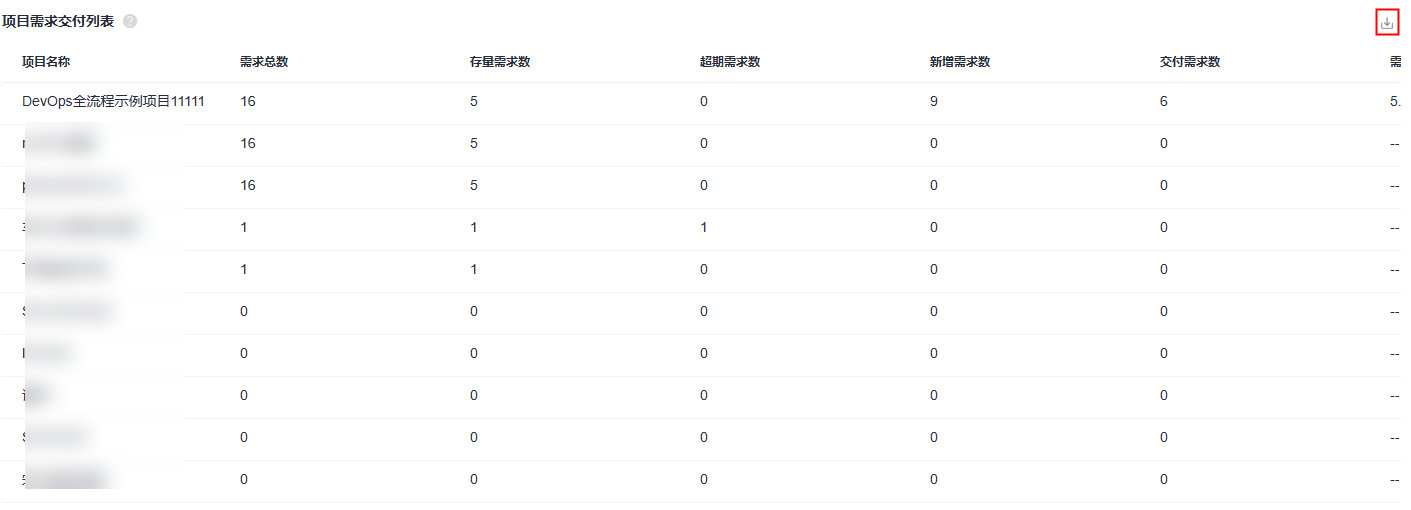Screen dimensions: 1411x510
Task: Click the partially visible rightmost column header
Action: pos(1395,62)
